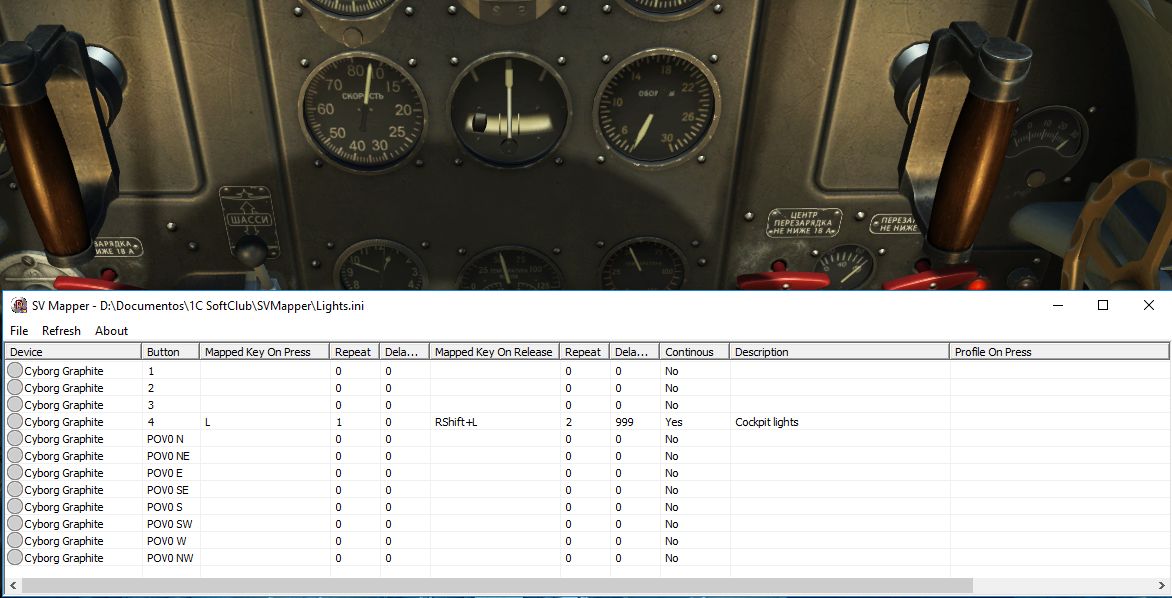The height and width of the screenshot is (598, 1172).
Task: Click status circle for POV0 SE row
Action: 15,490
